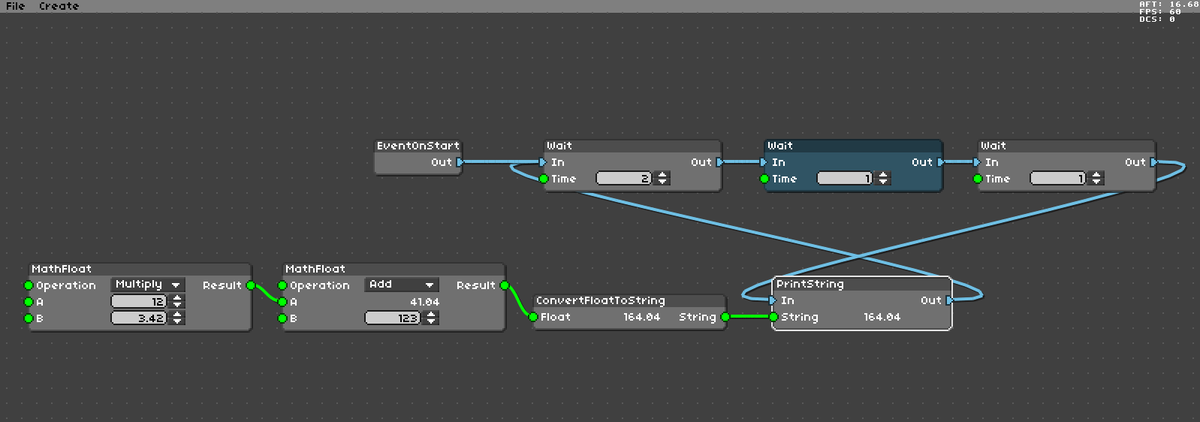The image size is (1200, 422).
Task: Click the stepper arrows next to B value 123
Action: [431, 318]
